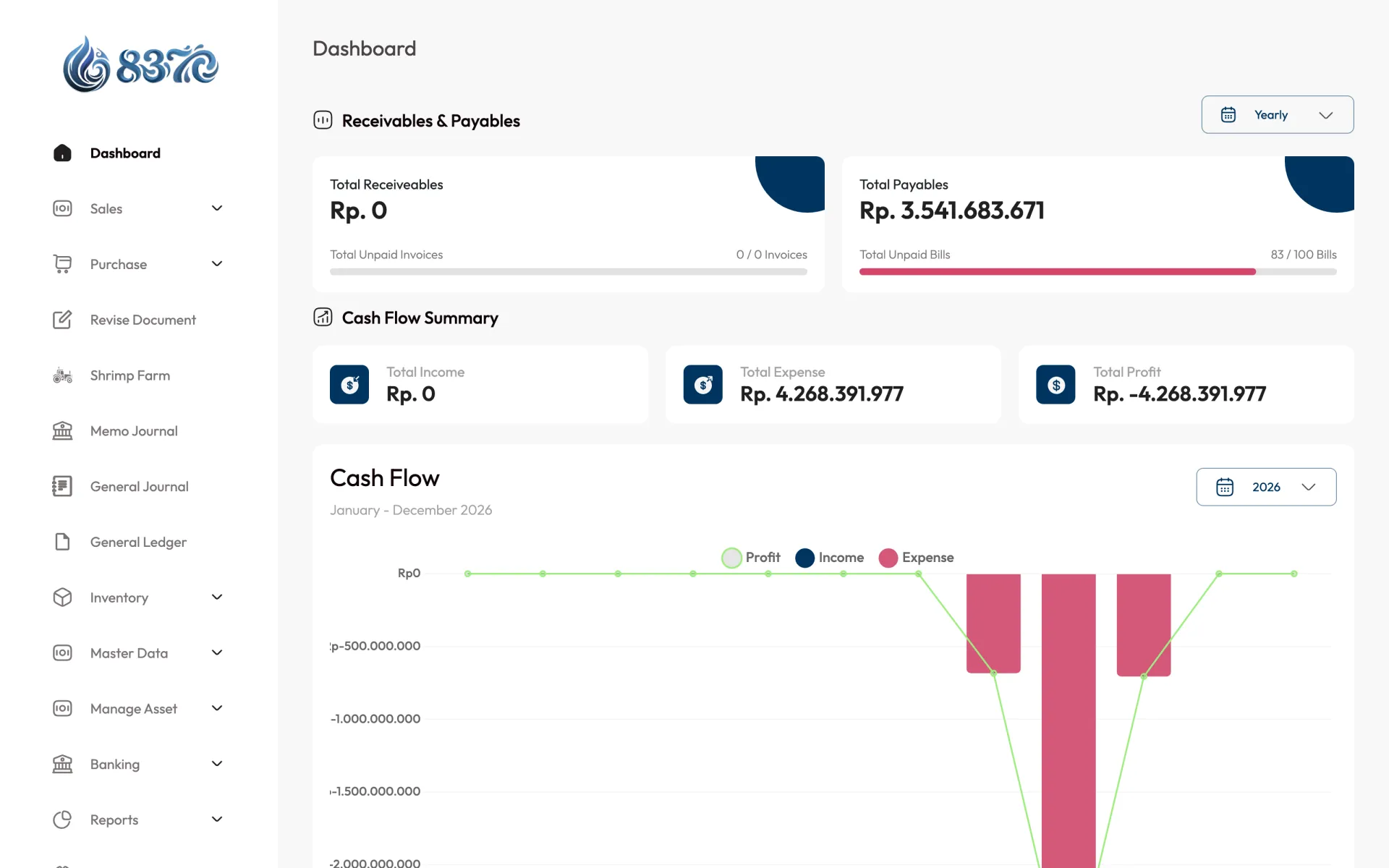Click the company logo
Image resolution: width=1389 pixels, height=868 pixels.
pyautogui.click(x=140, y=65)
